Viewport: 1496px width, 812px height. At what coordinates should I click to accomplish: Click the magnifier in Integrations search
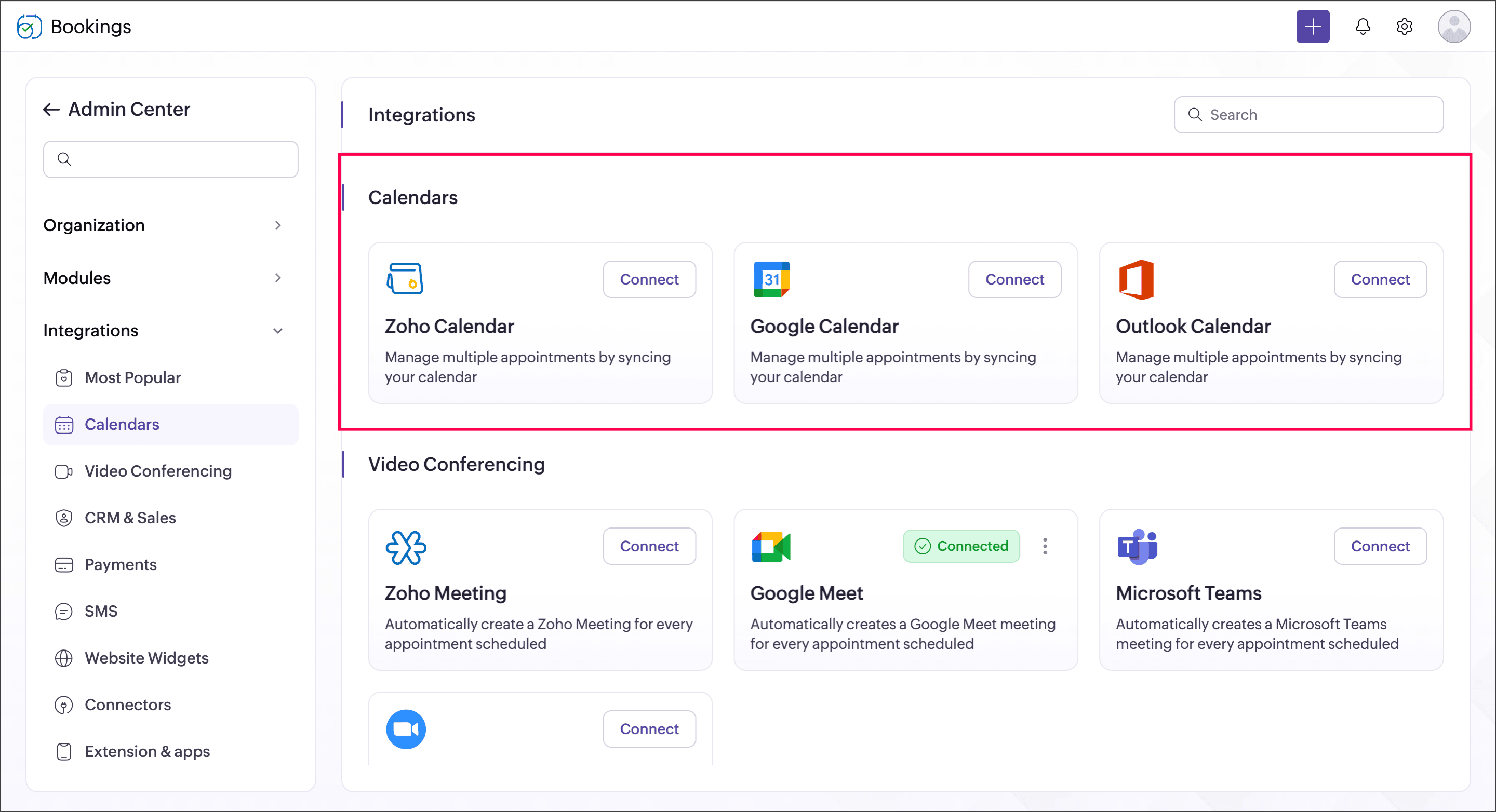[x=1195, y=115]
